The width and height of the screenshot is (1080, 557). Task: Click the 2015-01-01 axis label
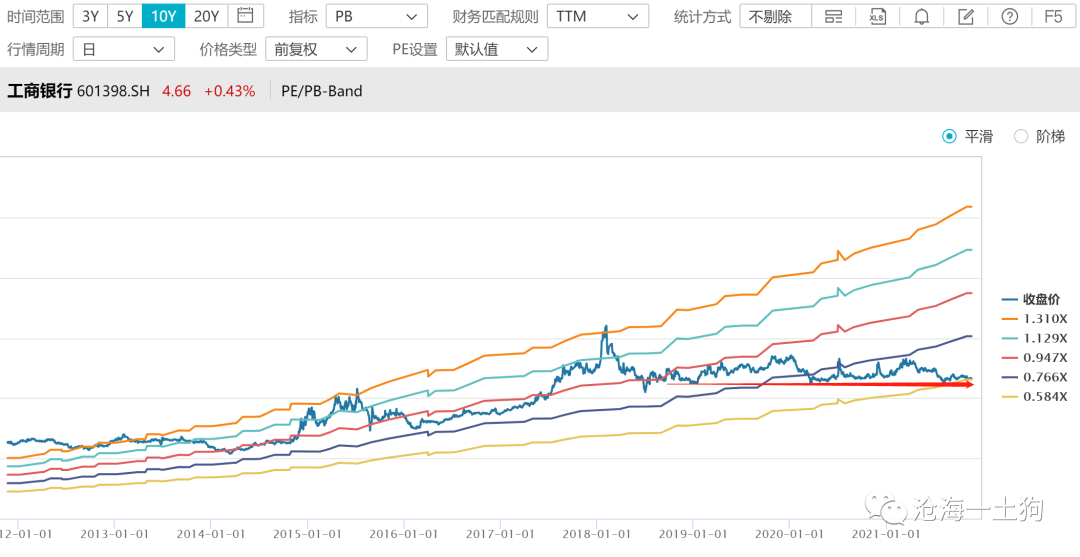[307, 534]
